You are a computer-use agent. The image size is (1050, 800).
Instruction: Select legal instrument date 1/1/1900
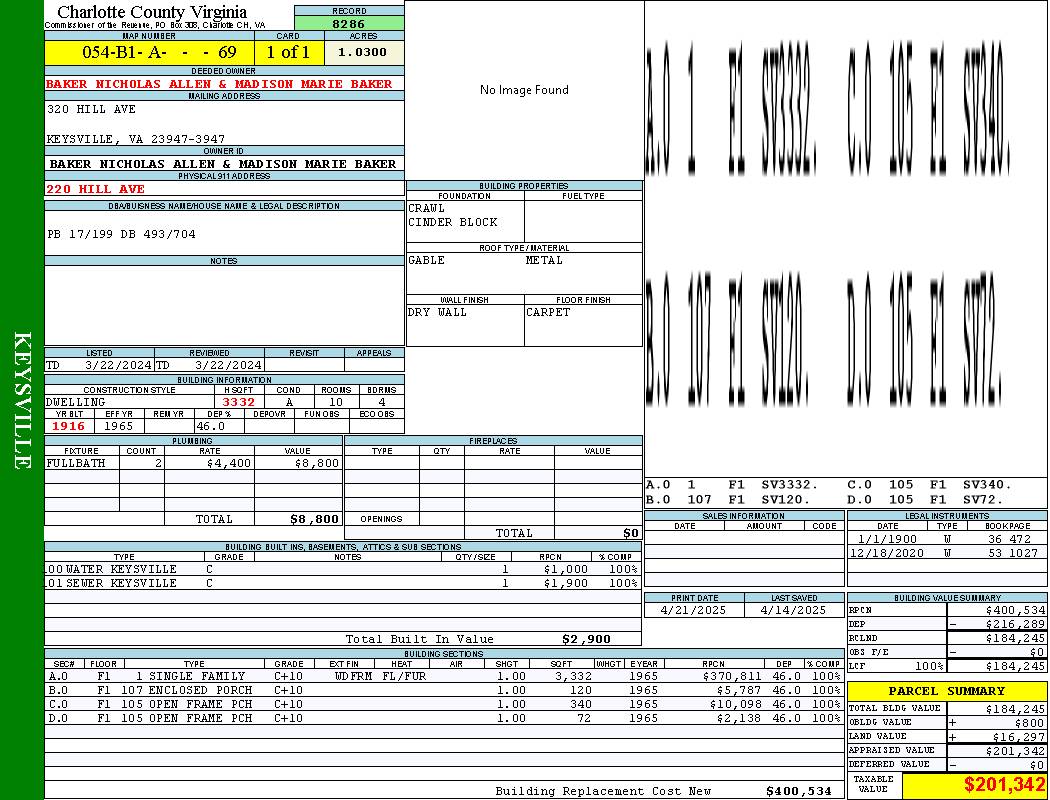click(887, 539)
